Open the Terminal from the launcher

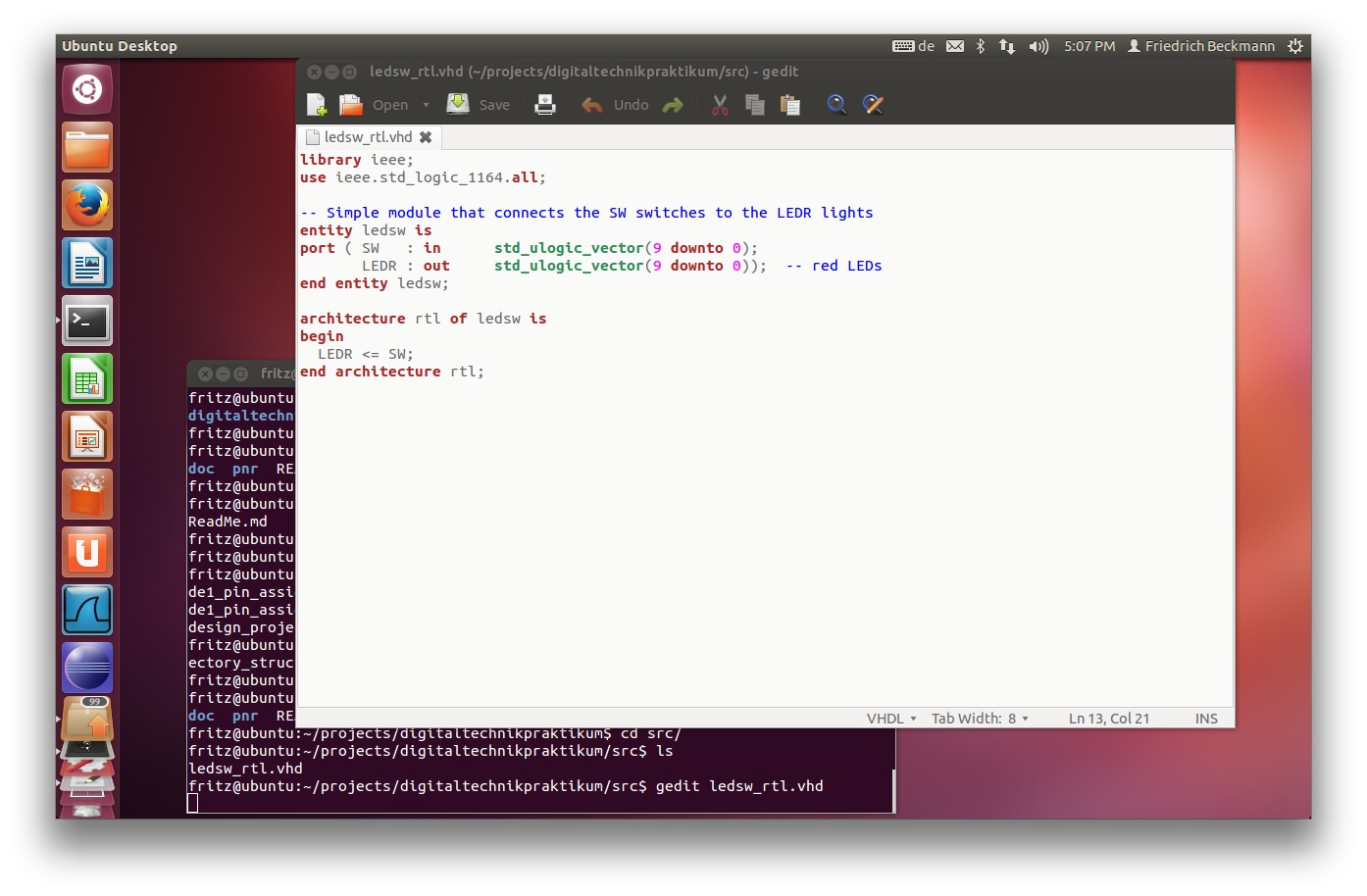click(87, 321)
